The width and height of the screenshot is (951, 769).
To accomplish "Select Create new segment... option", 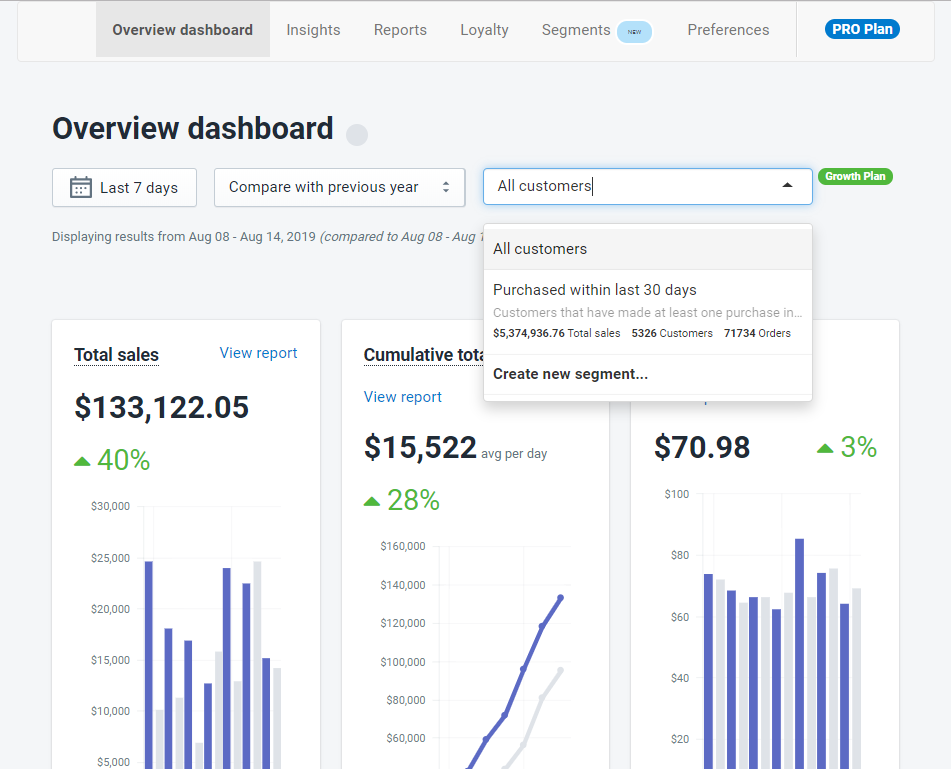I will pyautogui.click(x=648, y=374).
